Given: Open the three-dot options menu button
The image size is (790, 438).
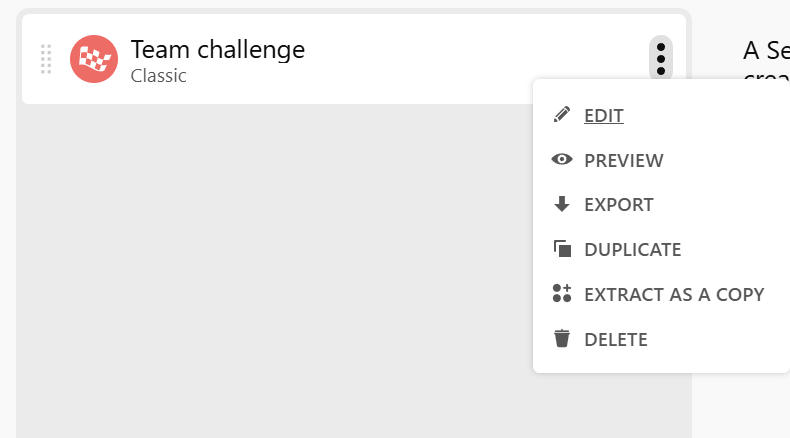Looking at the screenshot, I should 660,58.
